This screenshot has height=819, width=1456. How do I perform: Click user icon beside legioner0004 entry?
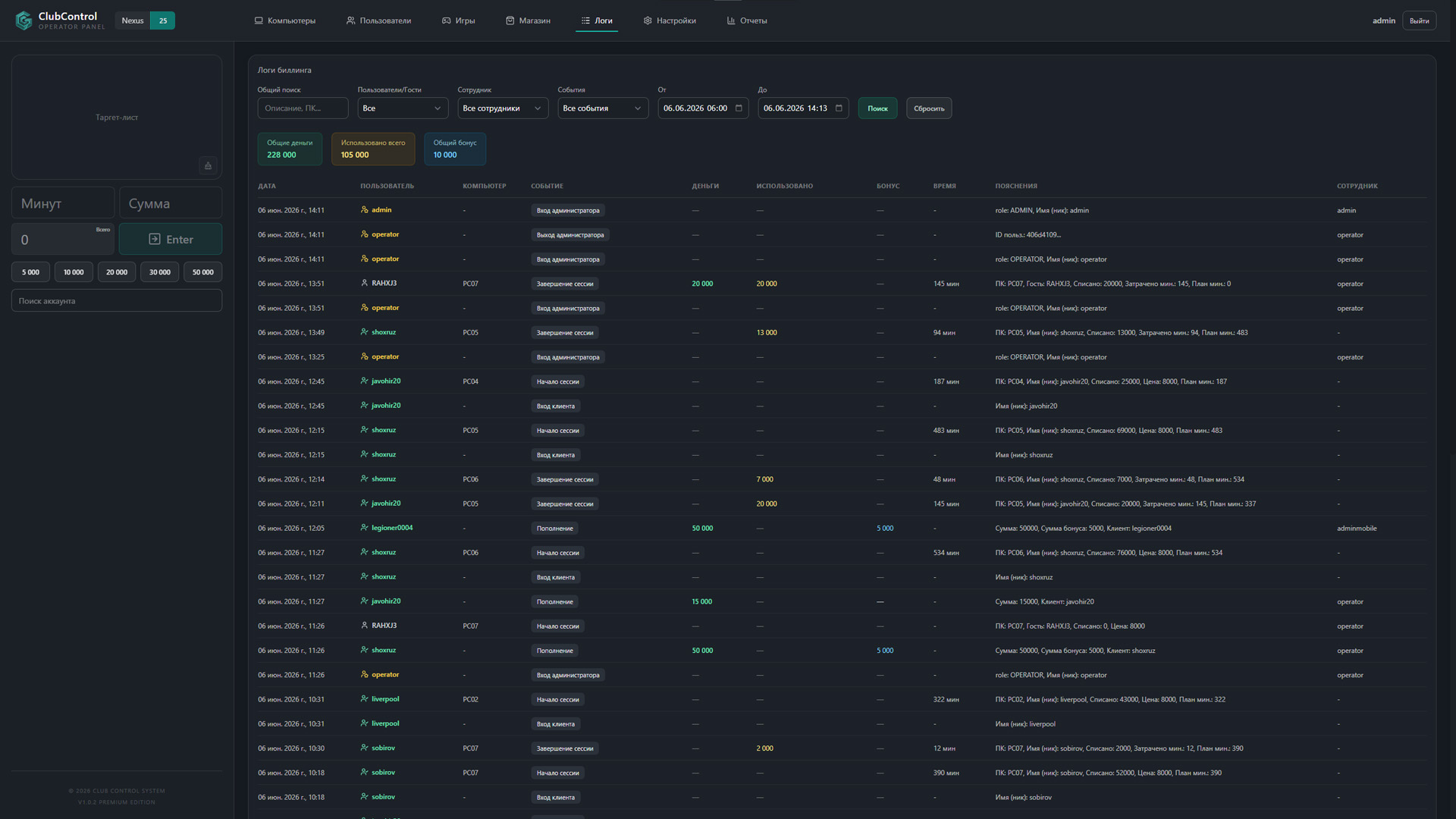click(365, 528)
